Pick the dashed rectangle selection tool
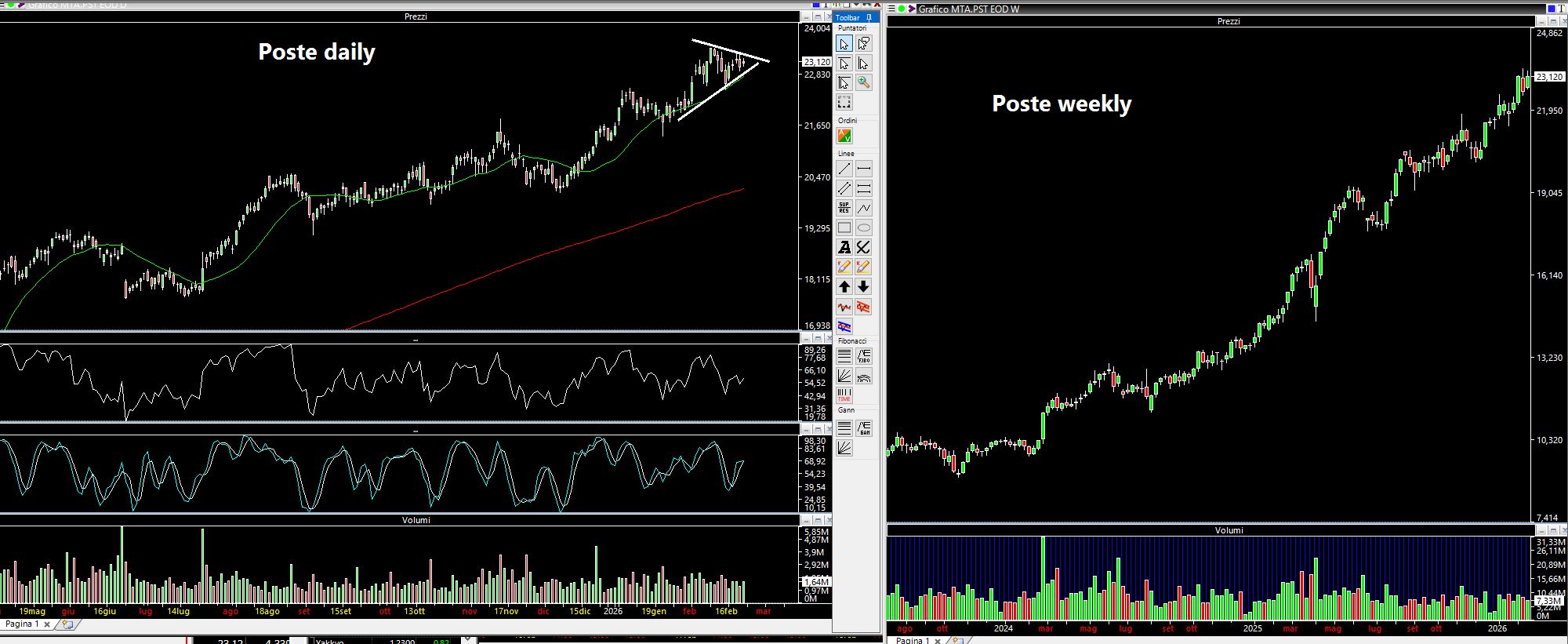 click(x=844, y=102)
